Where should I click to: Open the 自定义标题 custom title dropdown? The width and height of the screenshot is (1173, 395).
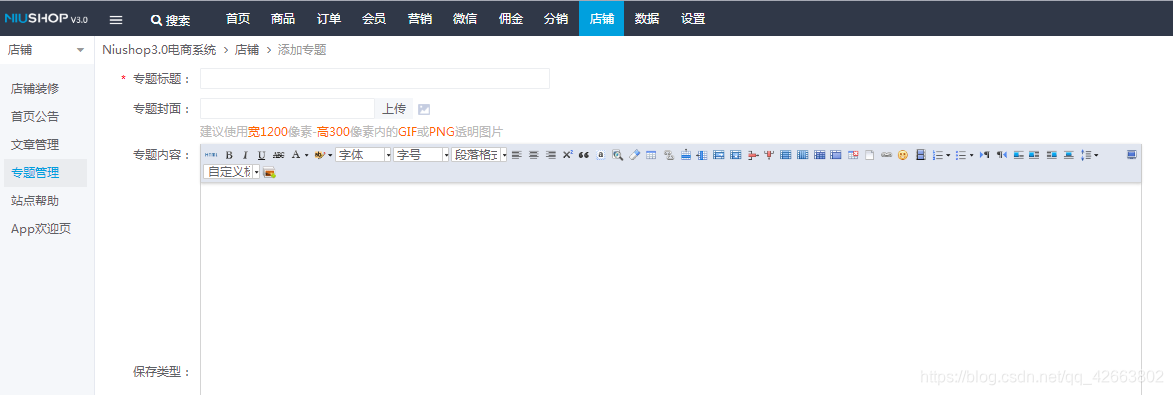tap(231, 172)
